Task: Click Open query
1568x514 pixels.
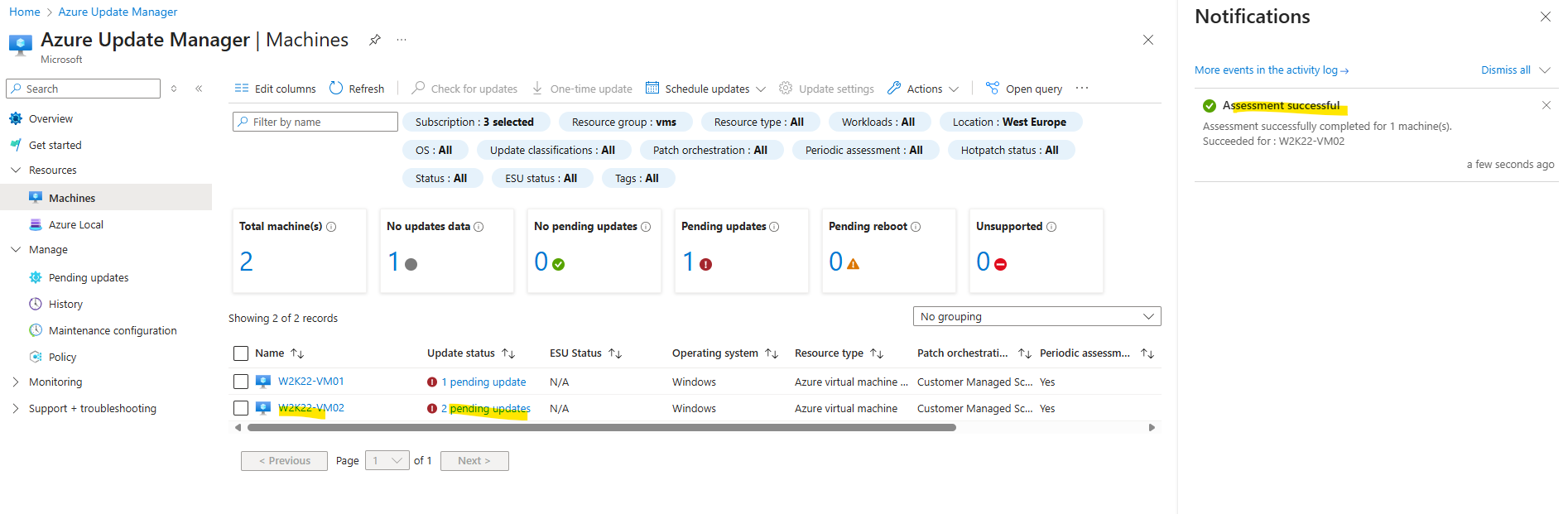Action: (1024, 89)
